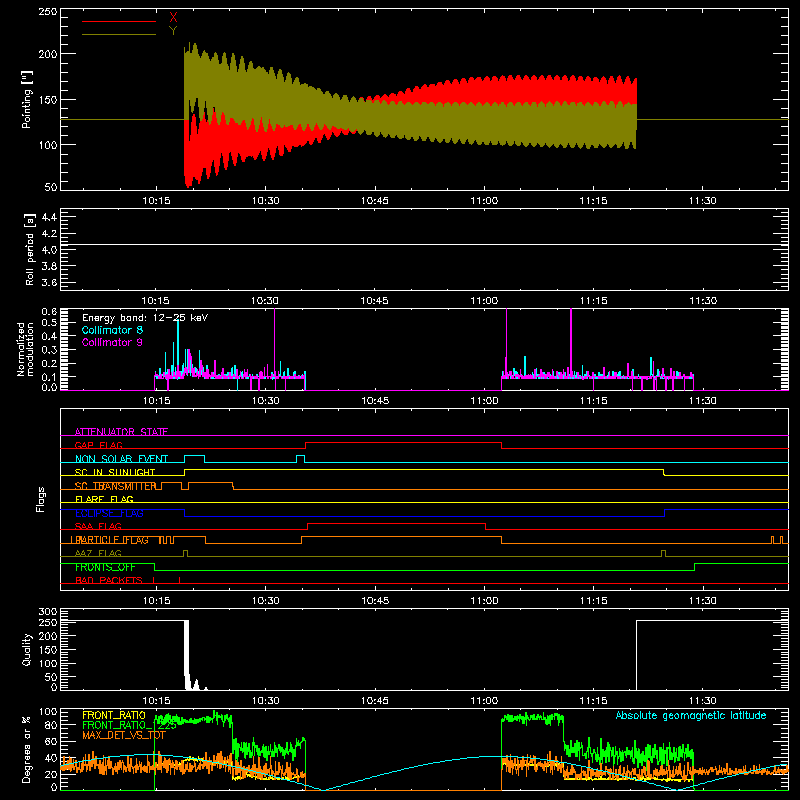800x800 pixels.
Task: Click the 10:45 time label under Pointing plot
Action: [x=374, y=201]
